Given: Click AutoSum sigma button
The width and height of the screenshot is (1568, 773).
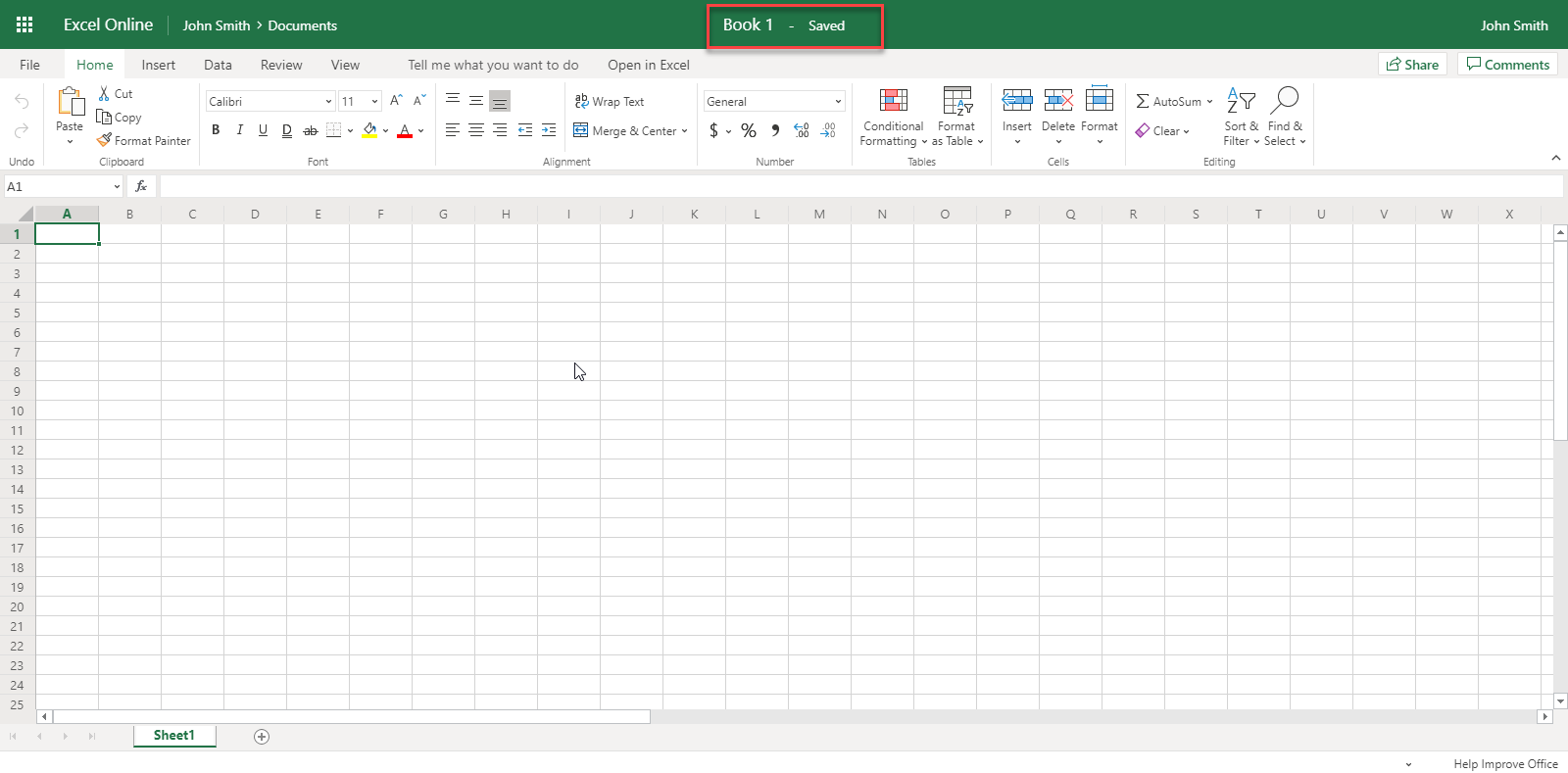Looking at the screenshot, I should [x=1174, y=101].
